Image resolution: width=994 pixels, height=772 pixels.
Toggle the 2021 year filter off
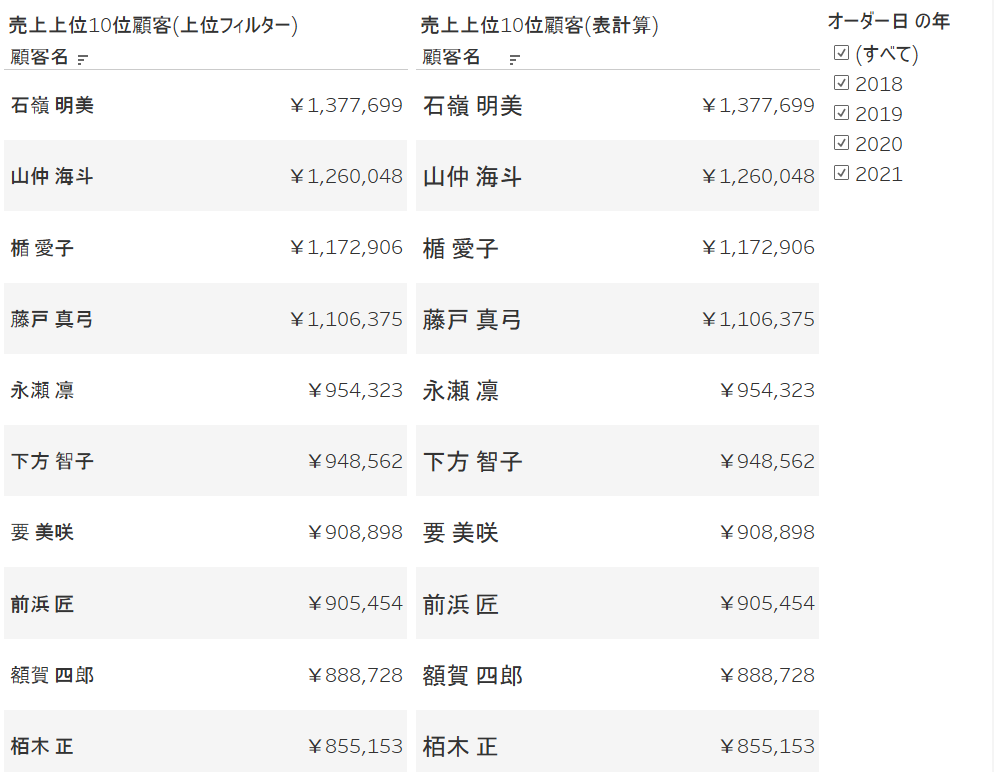pos(842,172)
